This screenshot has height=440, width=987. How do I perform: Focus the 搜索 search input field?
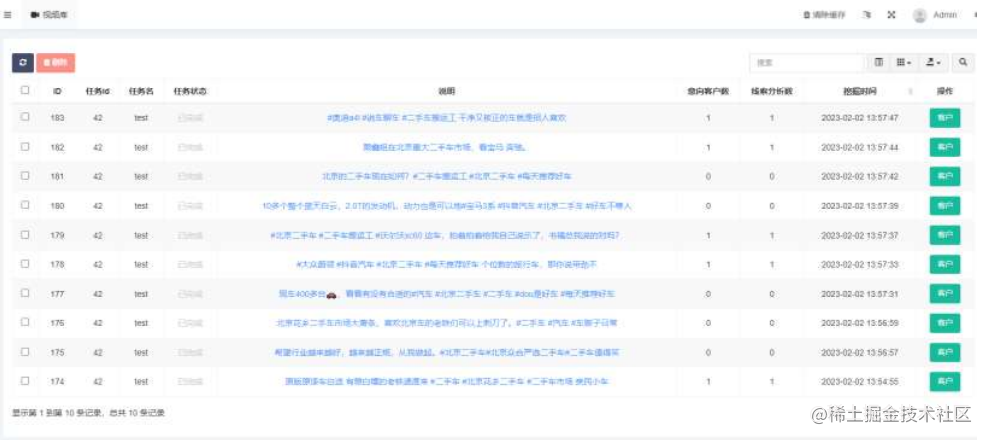[x=807, y=63]
